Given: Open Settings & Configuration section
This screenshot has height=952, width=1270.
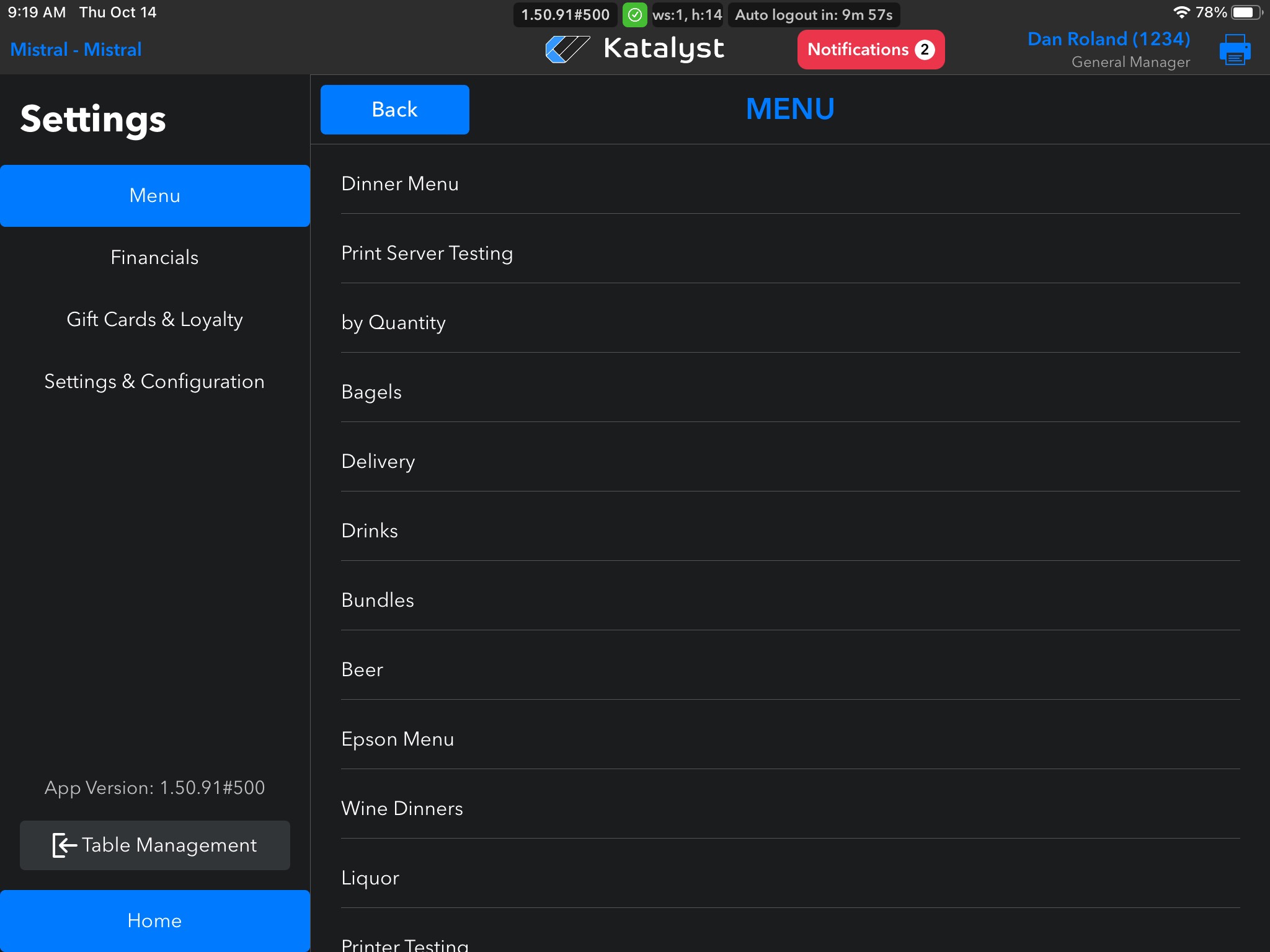Looking at the screenshot, I should point(154,381).
